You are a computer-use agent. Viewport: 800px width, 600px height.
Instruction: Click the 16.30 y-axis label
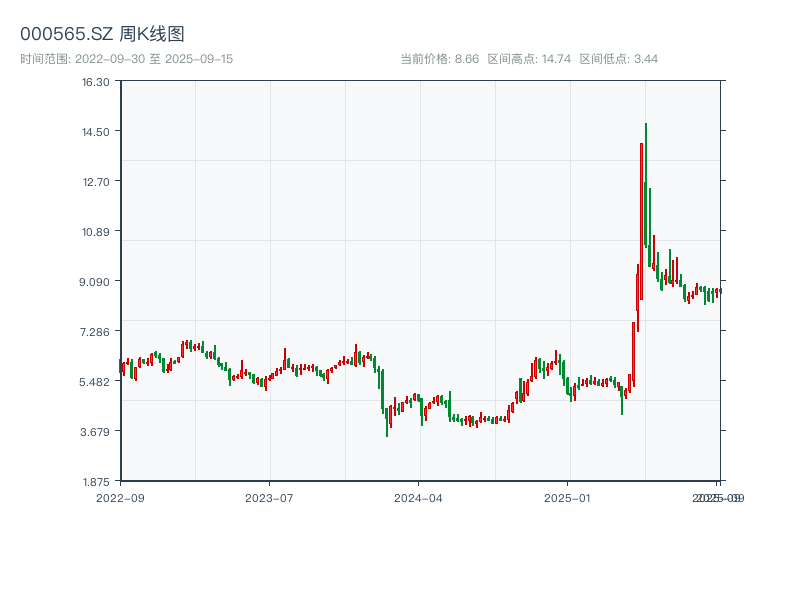coord(96,81)
